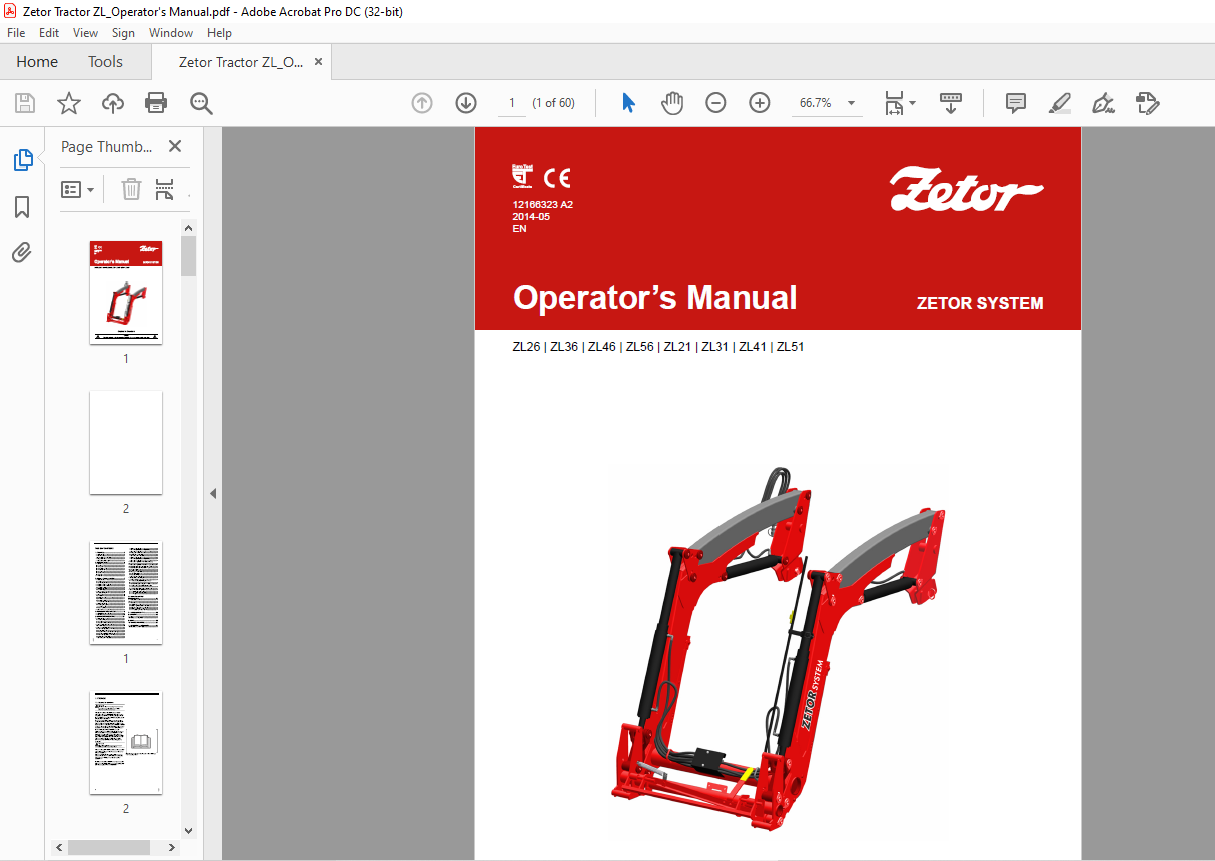Open the Window menu
Viewport: 1215px width, 861px height.
(171, 33)
